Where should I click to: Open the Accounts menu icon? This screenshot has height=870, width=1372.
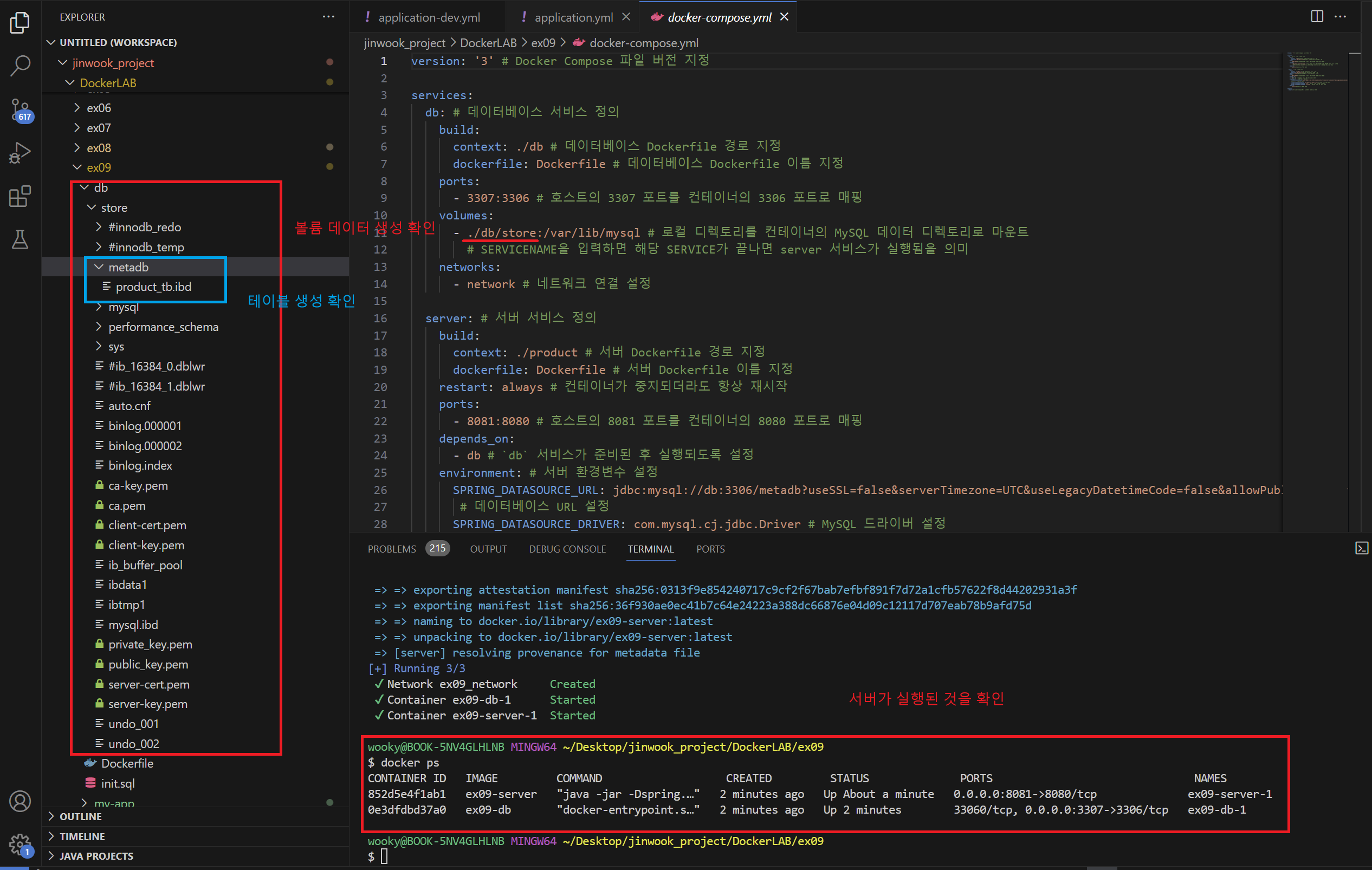[21, 802]
